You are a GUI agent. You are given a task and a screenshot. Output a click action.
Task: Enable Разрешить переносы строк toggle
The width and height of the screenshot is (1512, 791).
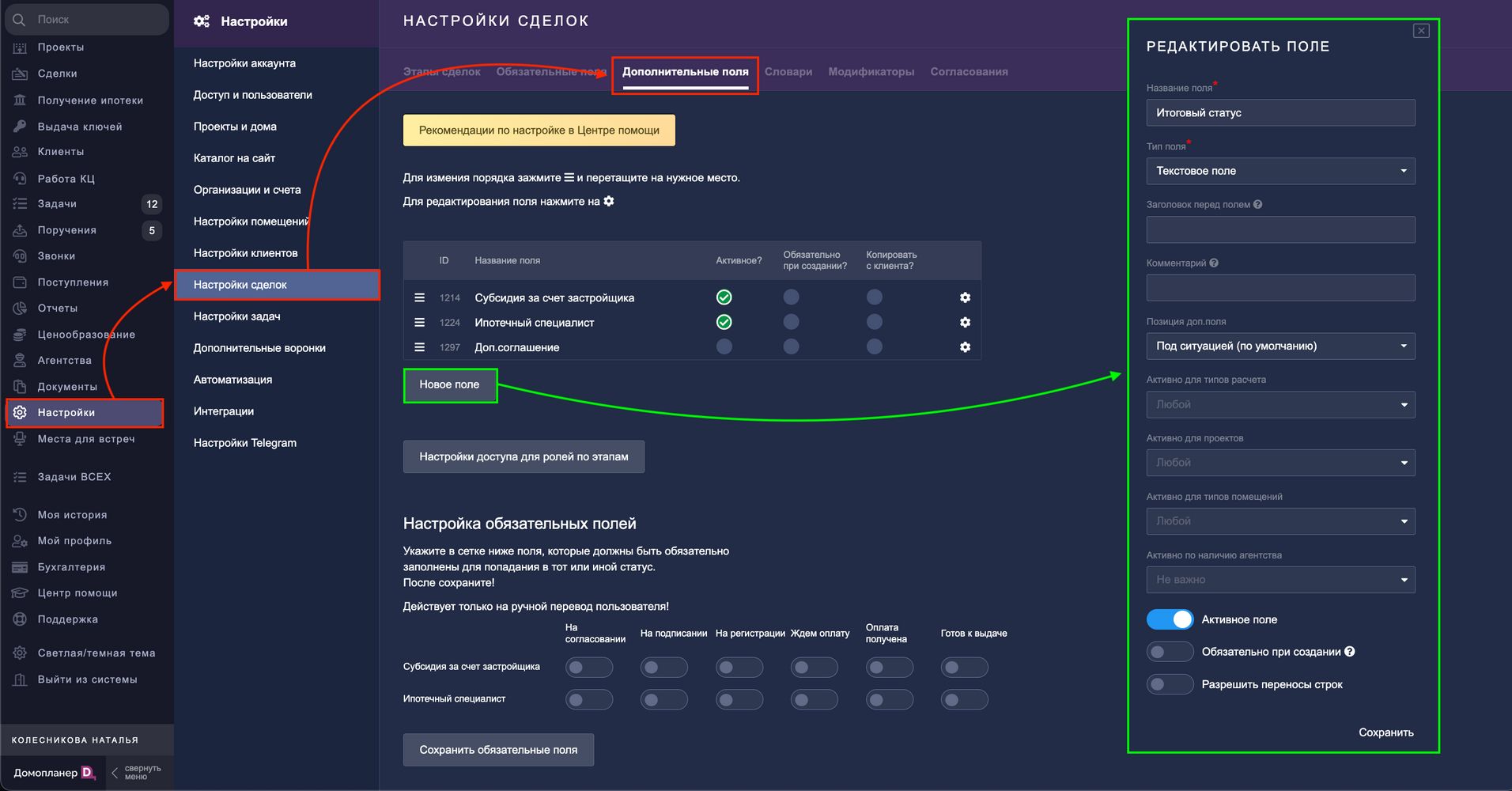pyautogui.click(x=1170, y=684)
